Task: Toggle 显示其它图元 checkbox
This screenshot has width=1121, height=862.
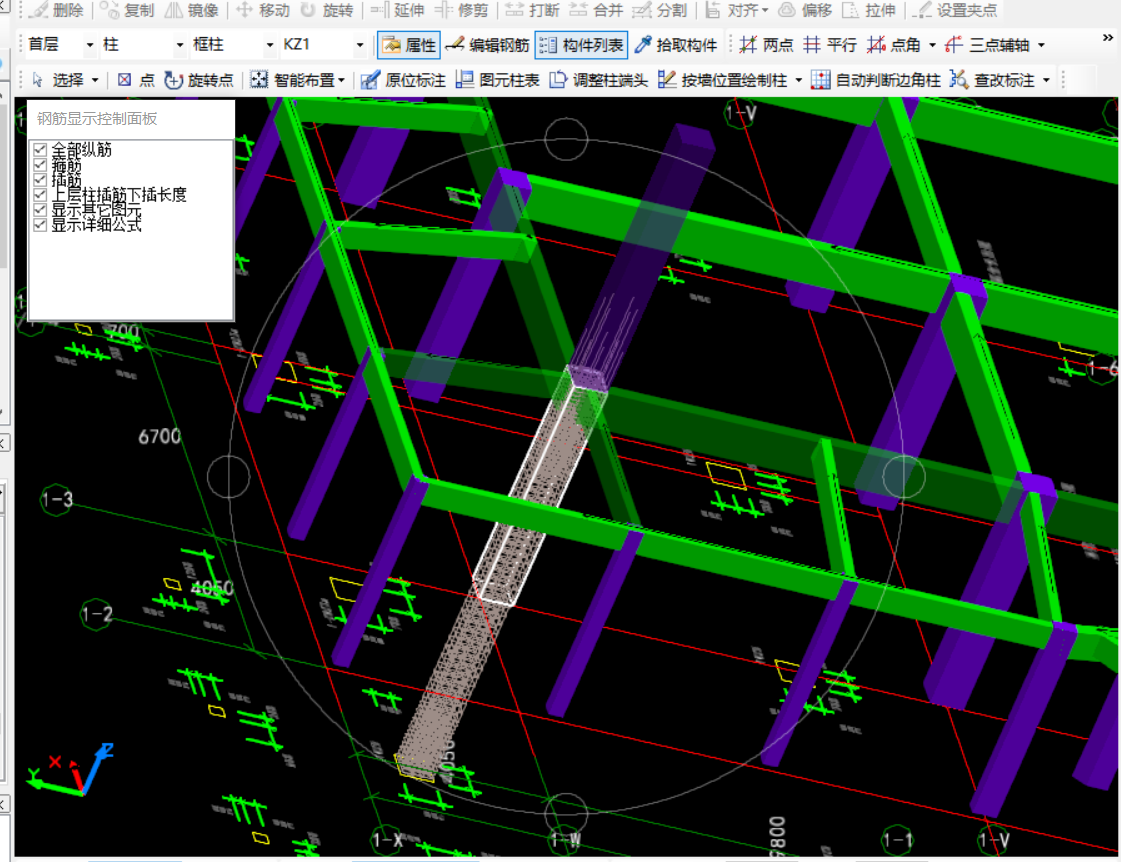Action: click(x=40, y=209)
